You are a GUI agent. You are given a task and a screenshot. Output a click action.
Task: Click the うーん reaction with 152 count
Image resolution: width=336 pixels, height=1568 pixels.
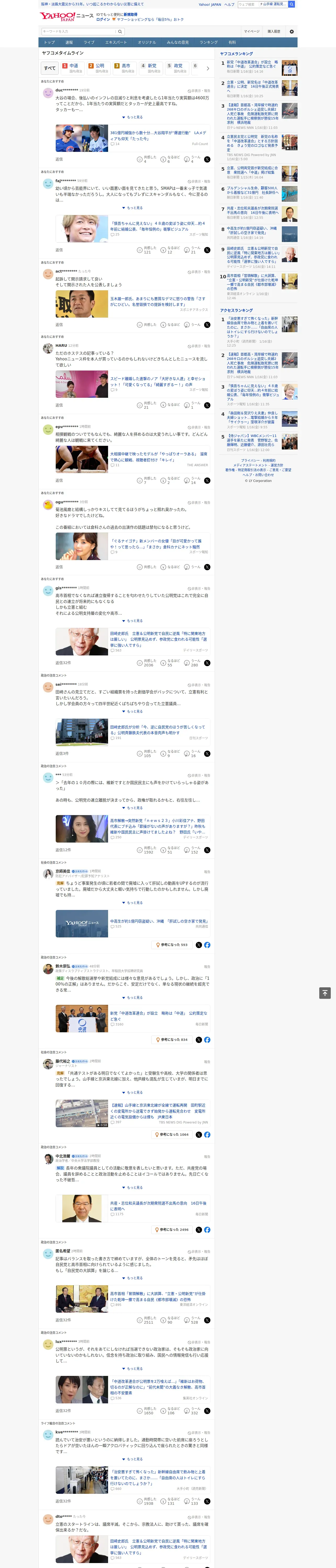(x=192, y=850)
